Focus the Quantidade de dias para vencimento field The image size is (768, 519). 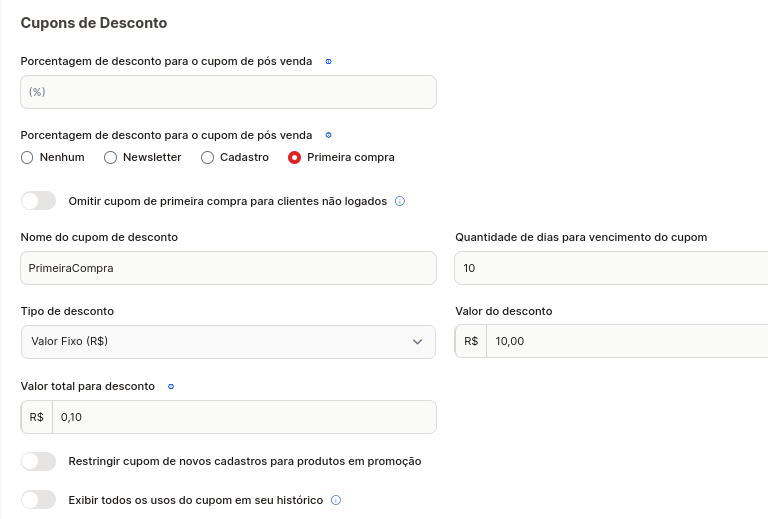click(x=611, y=268)
